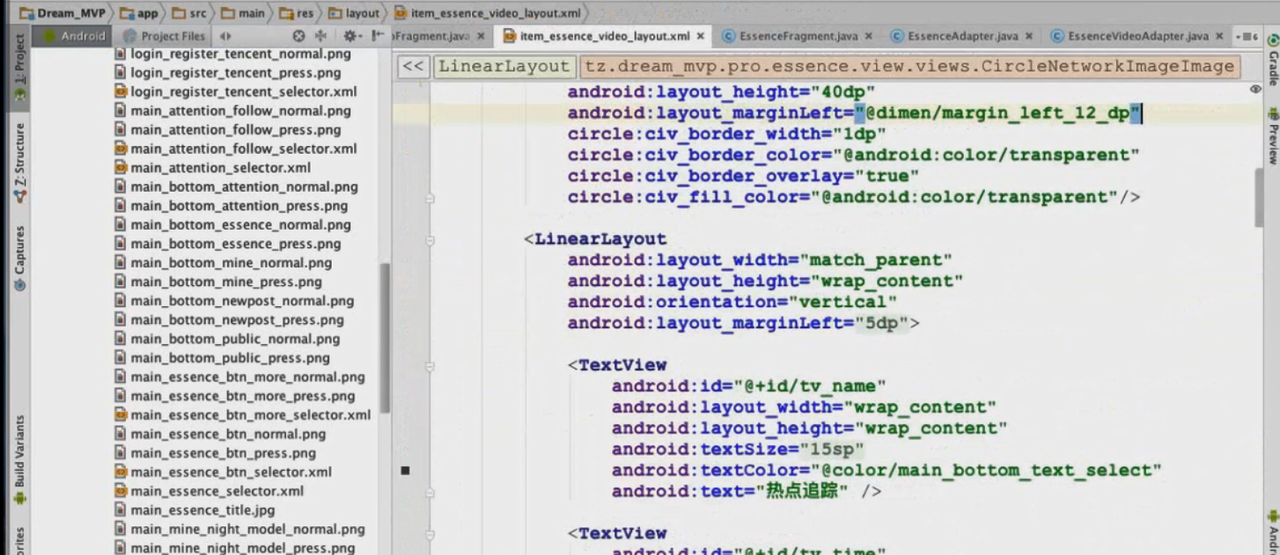Switch to the EssenceVideoAdapter.java tab
Screen dimensions: 1280x555
pyautogui.click(x=1137, y=36)
